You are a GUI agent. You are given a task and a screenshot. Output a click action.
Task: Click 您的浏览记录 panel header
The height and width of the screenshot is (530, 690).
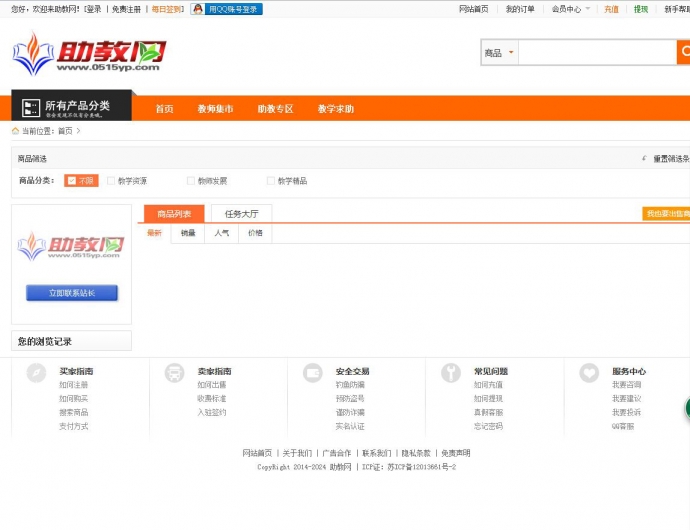71,341
